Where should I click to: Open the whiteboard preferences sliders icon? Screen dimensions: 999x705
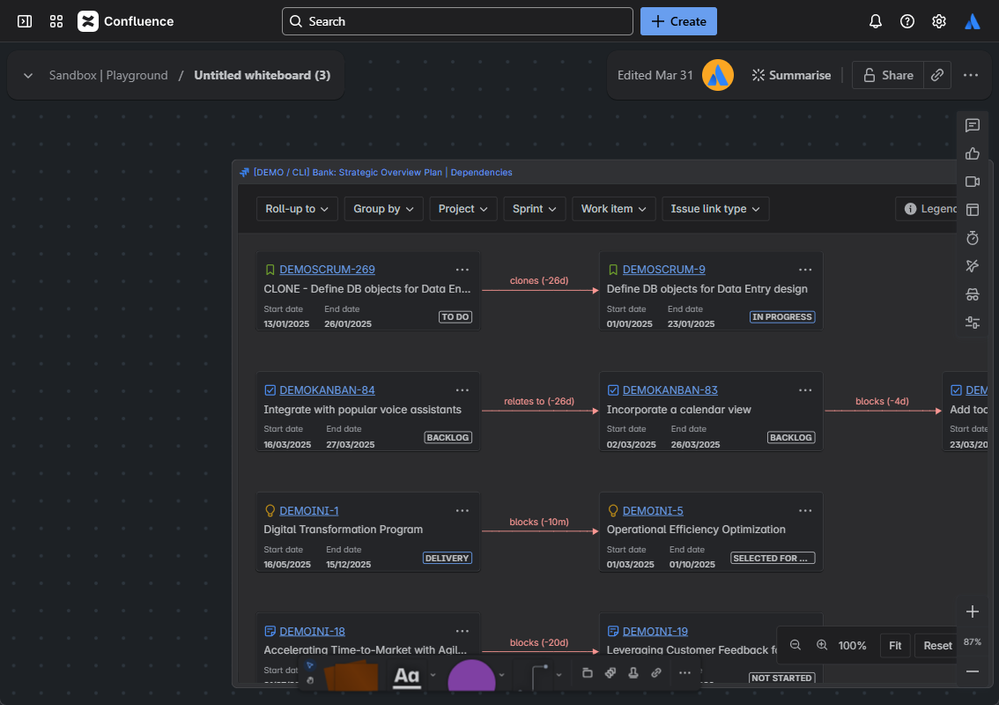coord(972,322)
